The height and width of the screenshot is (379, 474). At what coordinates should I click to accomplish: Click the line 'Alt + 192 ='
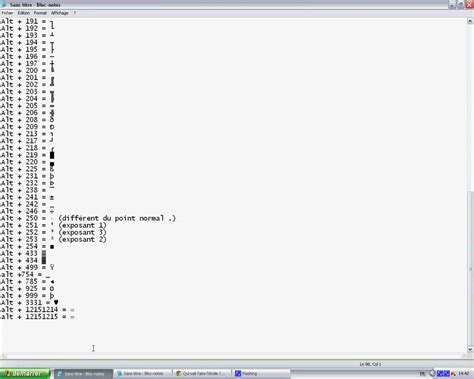tap(27, 29)
